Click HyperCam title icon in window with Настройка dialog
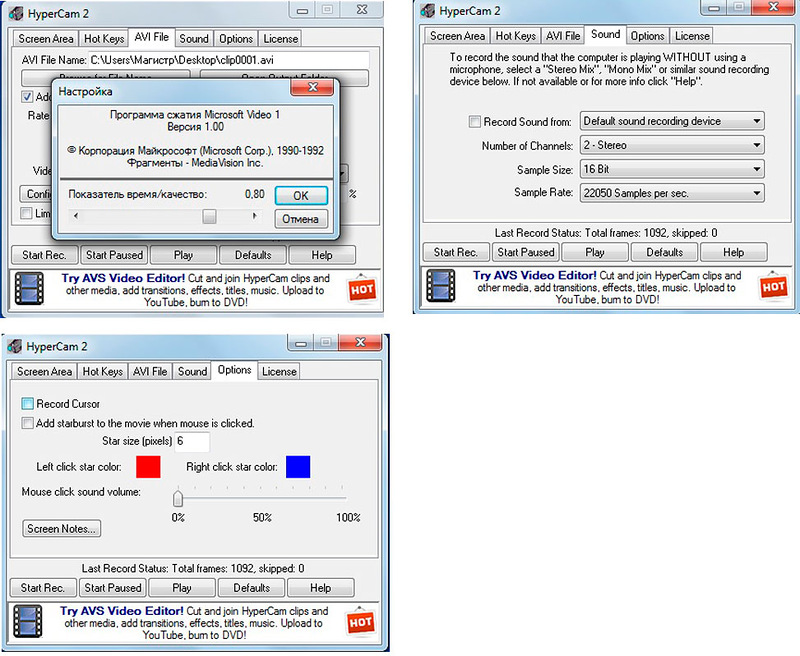Viewport: 800px width, 656px height. [x=16, y=14]
